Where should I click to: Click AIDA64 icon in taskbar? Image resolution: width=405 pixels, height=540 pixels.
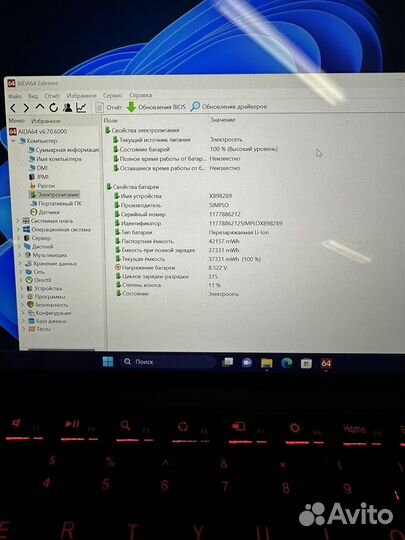tap(326, 363)
